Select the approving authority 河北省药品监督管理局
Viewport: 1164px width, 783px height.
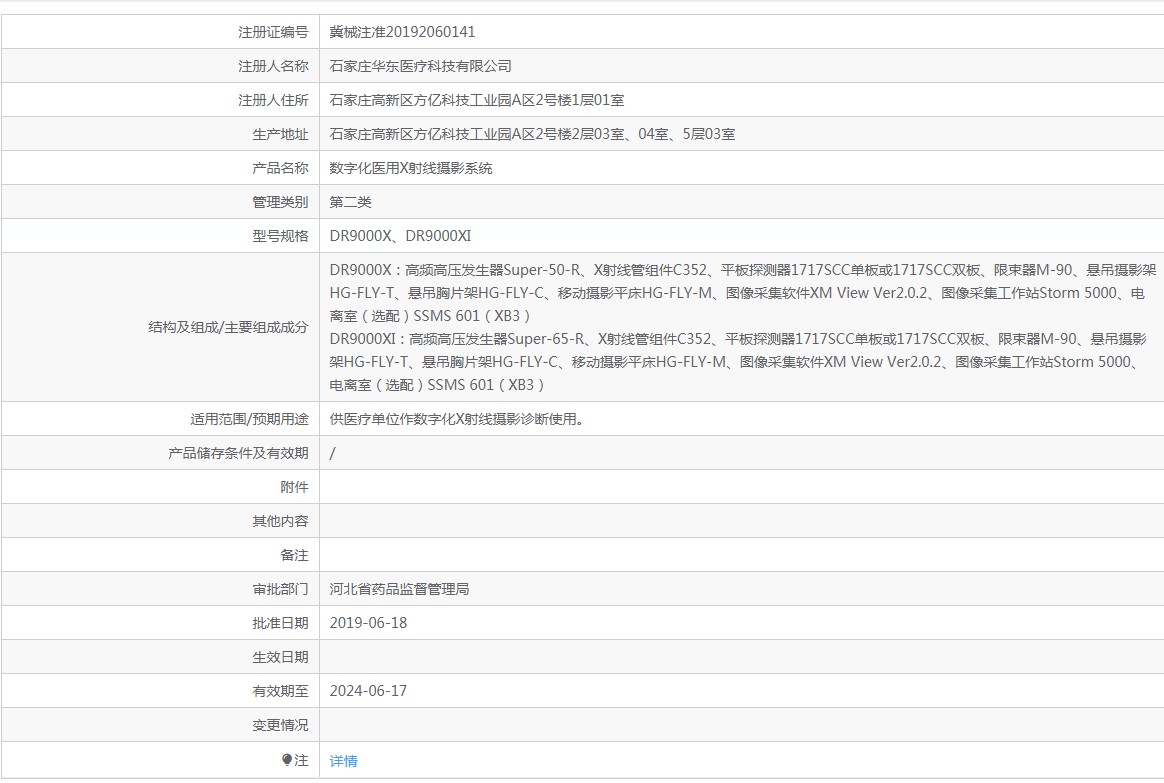[x=399, y=589]
